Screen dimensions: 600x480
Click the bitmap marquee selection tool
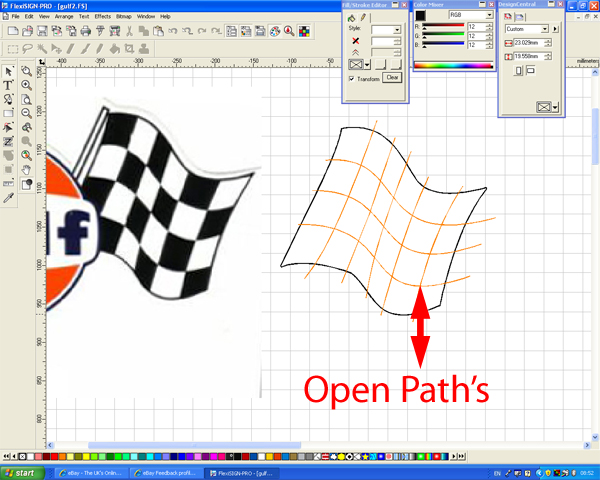tap(13, 49)
